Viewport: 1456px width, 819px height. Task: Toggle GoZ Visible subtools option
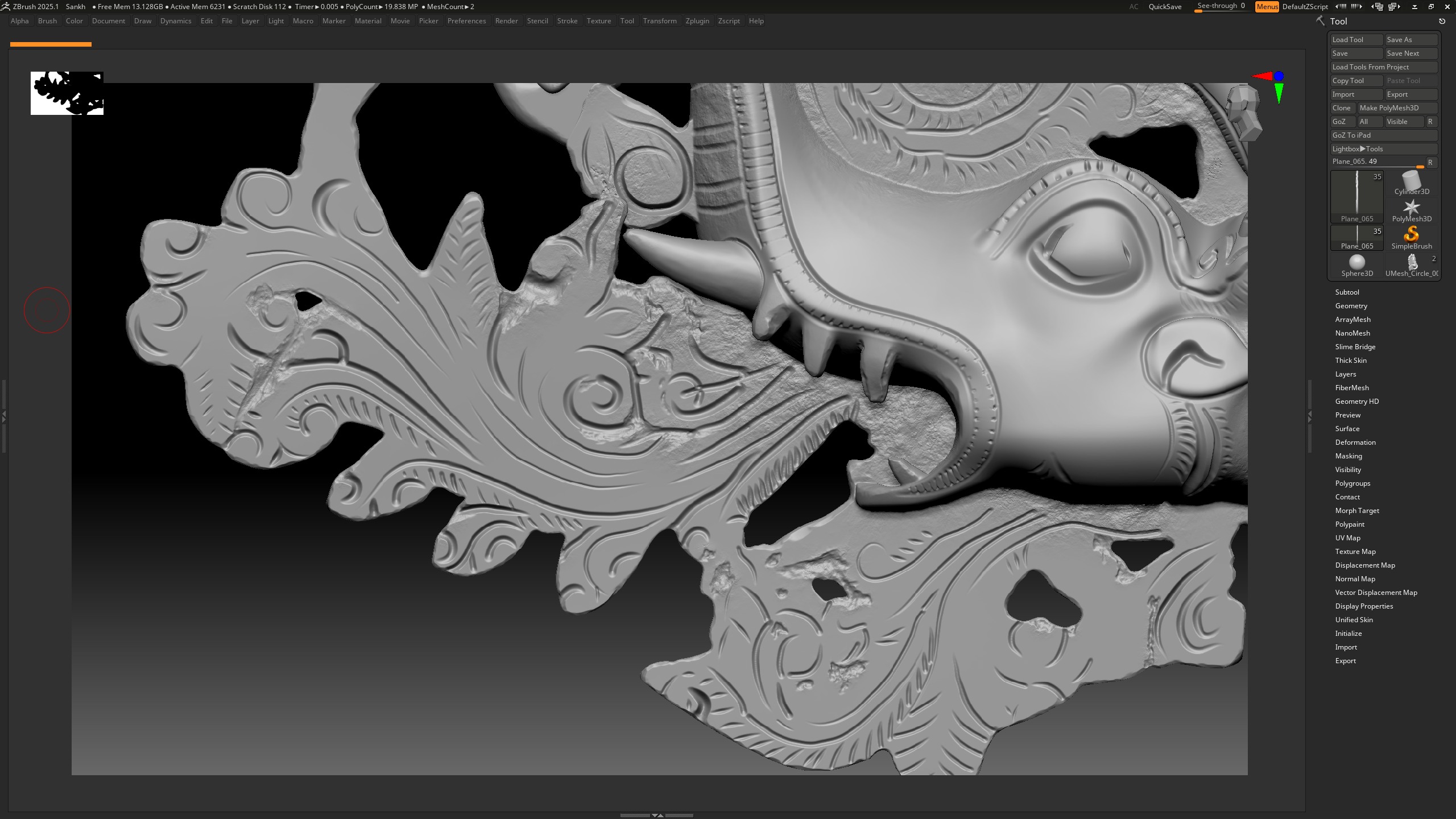click(1404, 122)
